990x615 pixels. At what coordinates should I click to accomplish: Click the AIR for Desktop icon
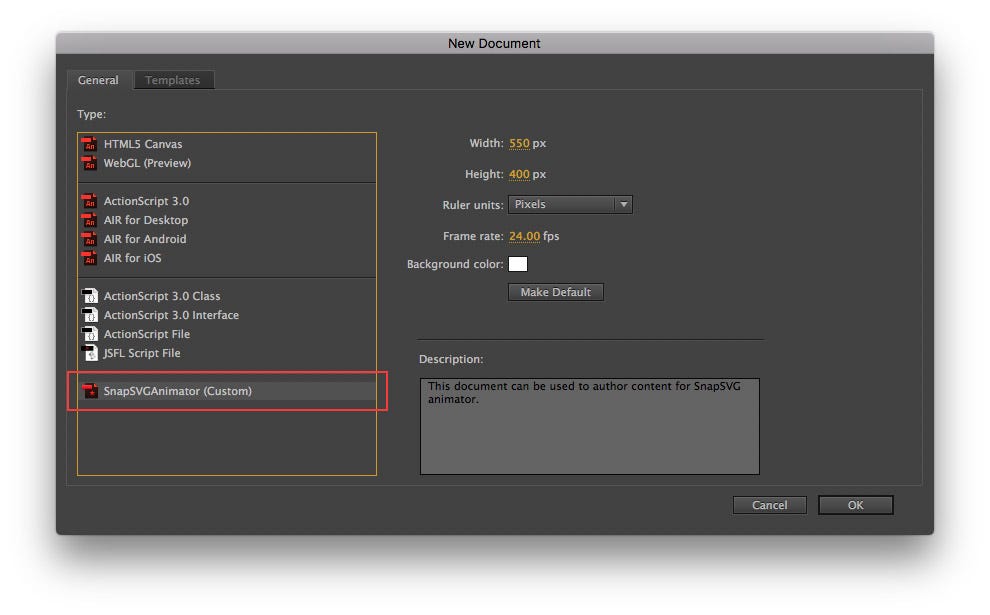pos(90,220)
